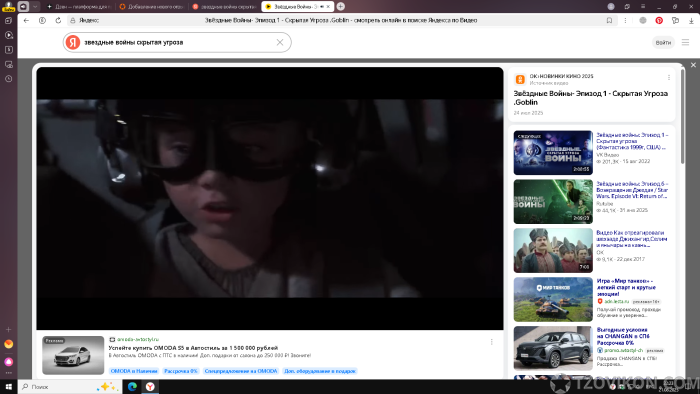Open the downloads arrow icon in toolbar
The image size is (700, 394).
tap(691, 21)
